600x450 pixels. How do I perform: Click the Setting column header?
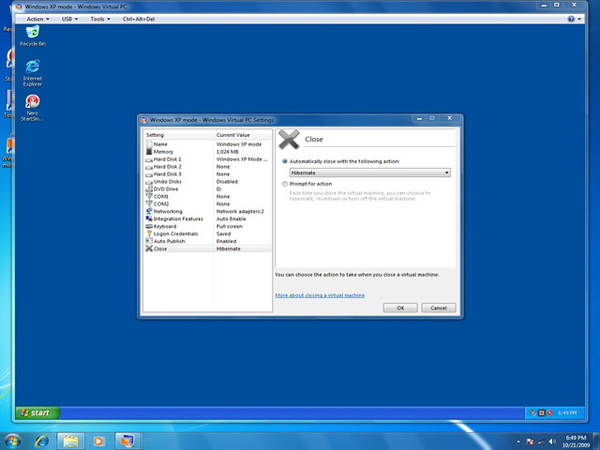178,135
